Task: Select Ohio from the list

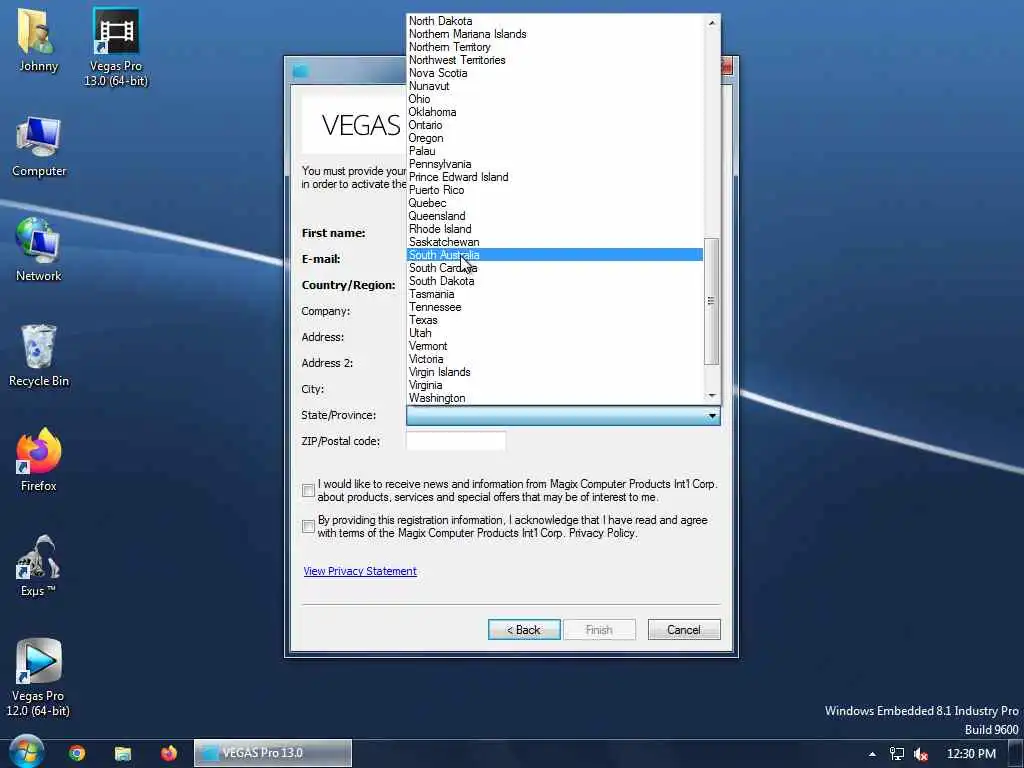Action: tap(554, 99)
